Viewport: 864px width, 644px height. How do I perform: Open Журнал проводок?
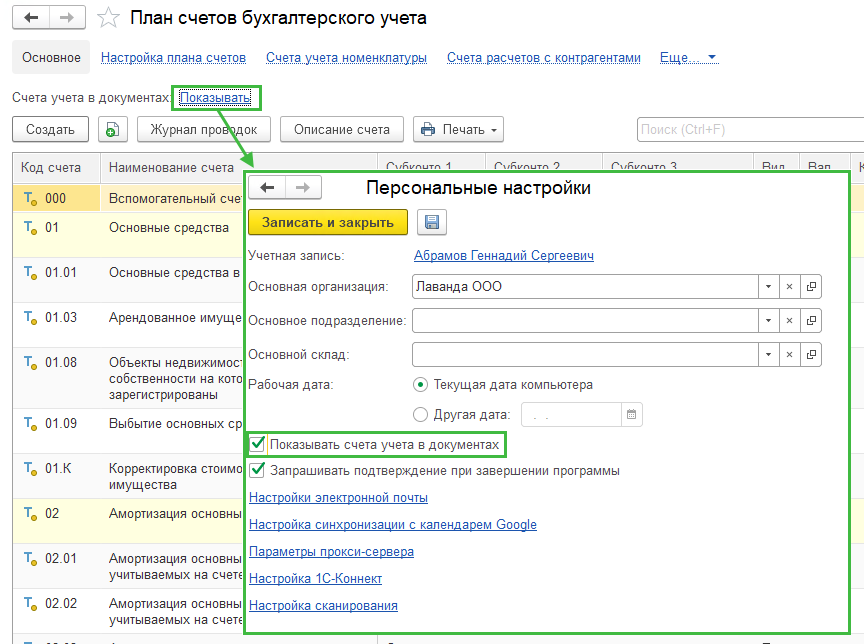[x=204, y=129]
